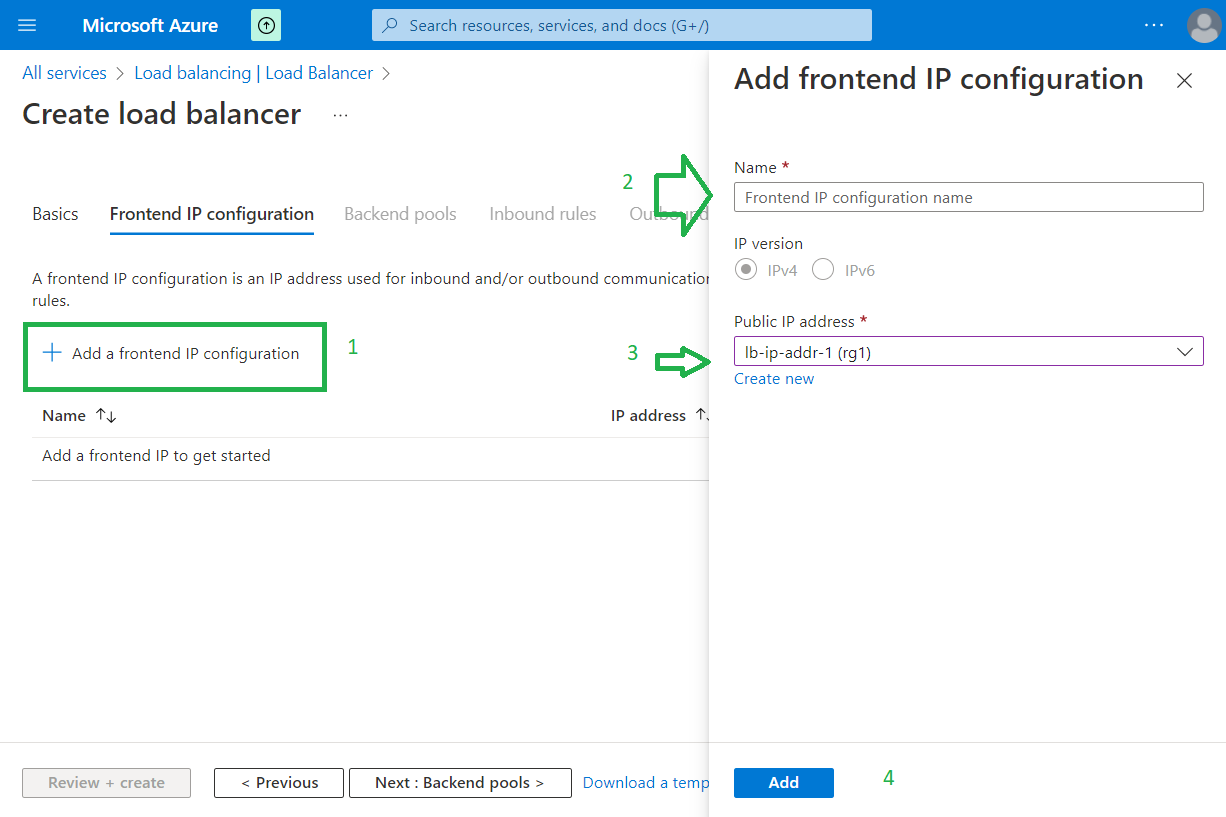Select the IPv4 radio button
1226x817 pixels.
[x=745, y=270]
